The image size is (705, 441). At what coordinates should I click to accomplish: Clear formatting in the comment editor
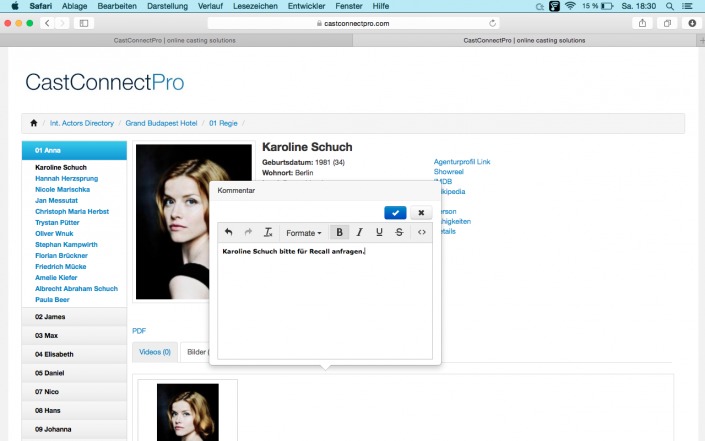(x=268, y=232)
